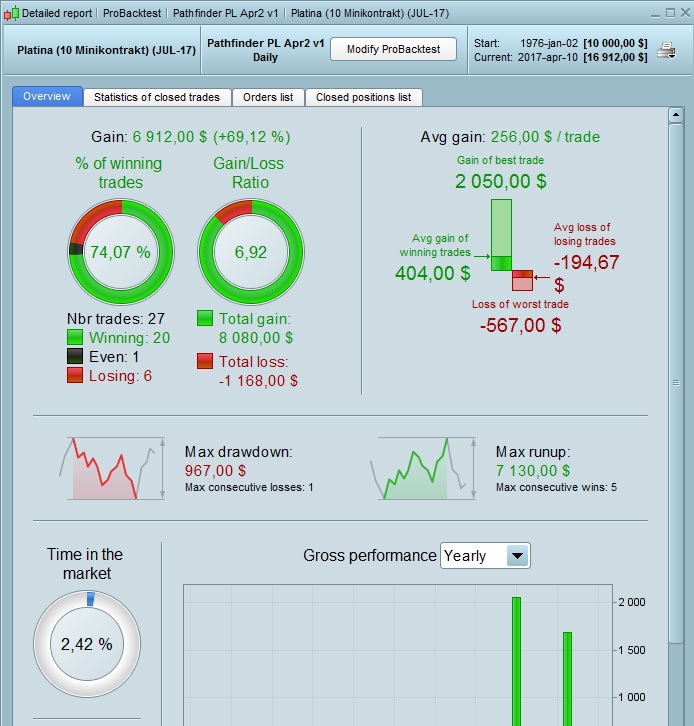Screen dimensions: 694x726
Task: Switch to Statistics of closed trades tab
Action: pos(157,97)
